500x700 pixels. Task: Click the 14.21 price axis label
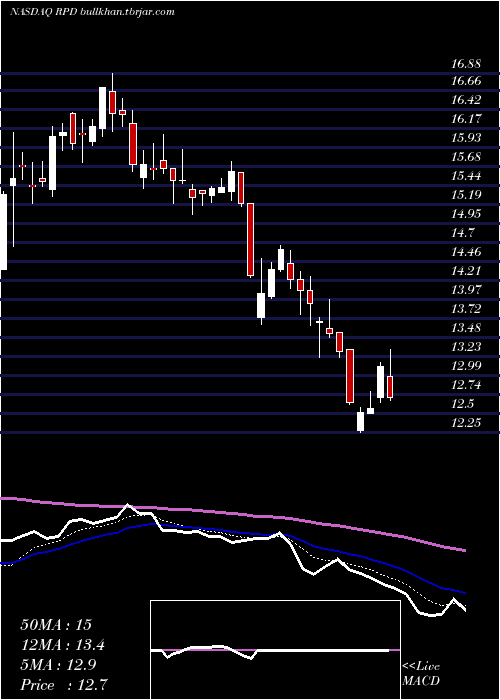click(466, 271)
